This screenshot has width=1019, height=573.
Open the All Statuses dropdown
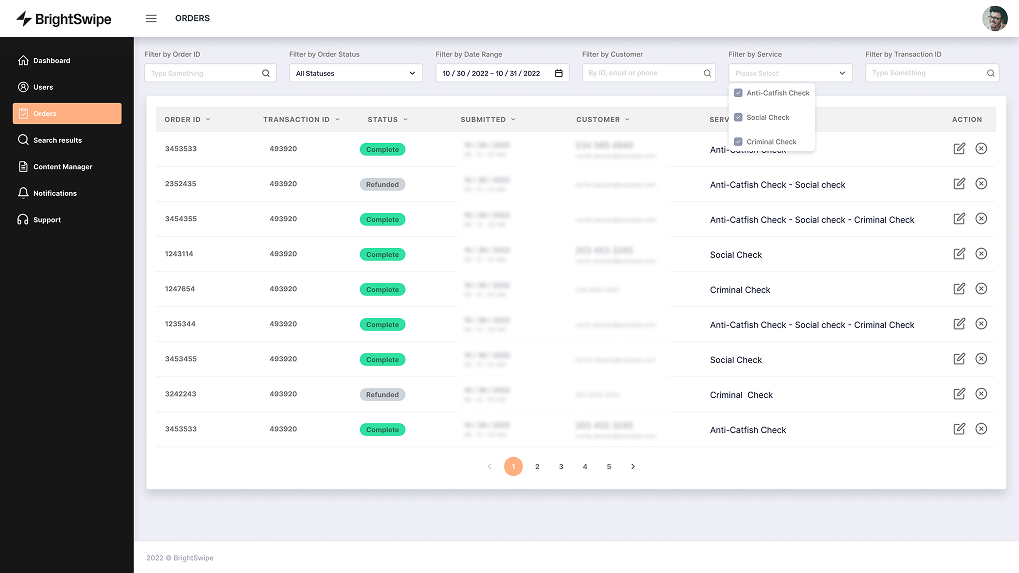[356, 73]
